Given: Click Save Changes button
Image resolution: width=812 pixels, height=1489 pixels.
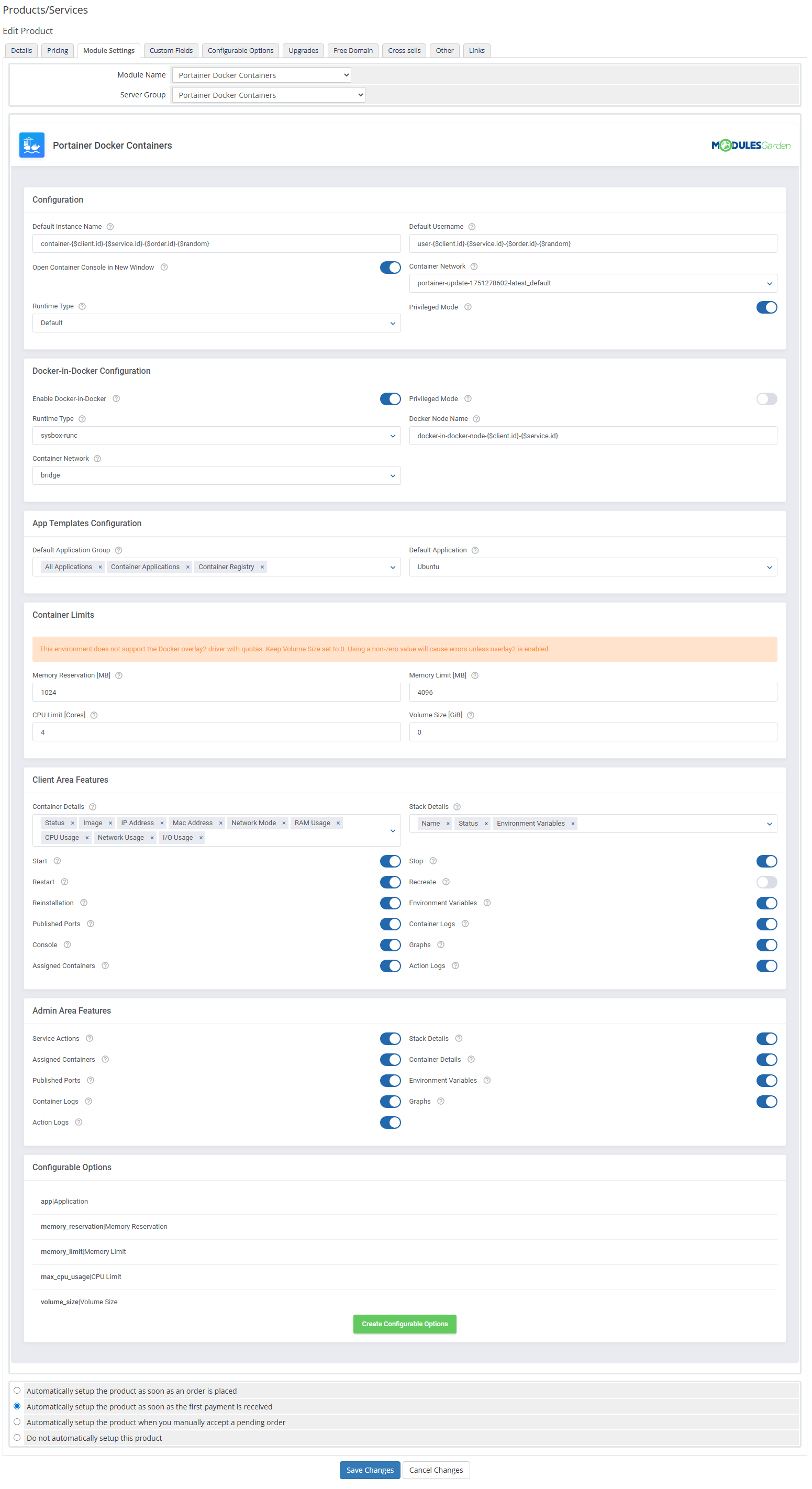Looking at the screenshot, I should point(370,1470).
